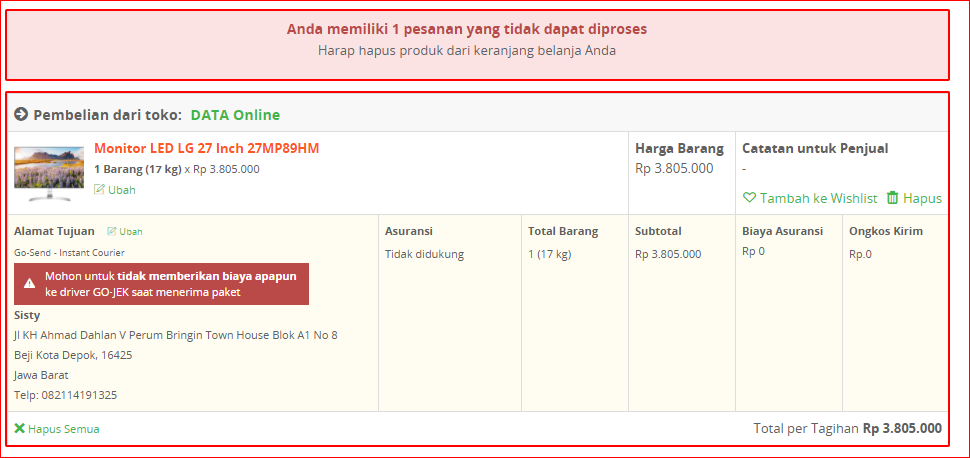Open the DATA Online store link
Image resolution: width=970 pixels, height=458 pixels.
235,115
